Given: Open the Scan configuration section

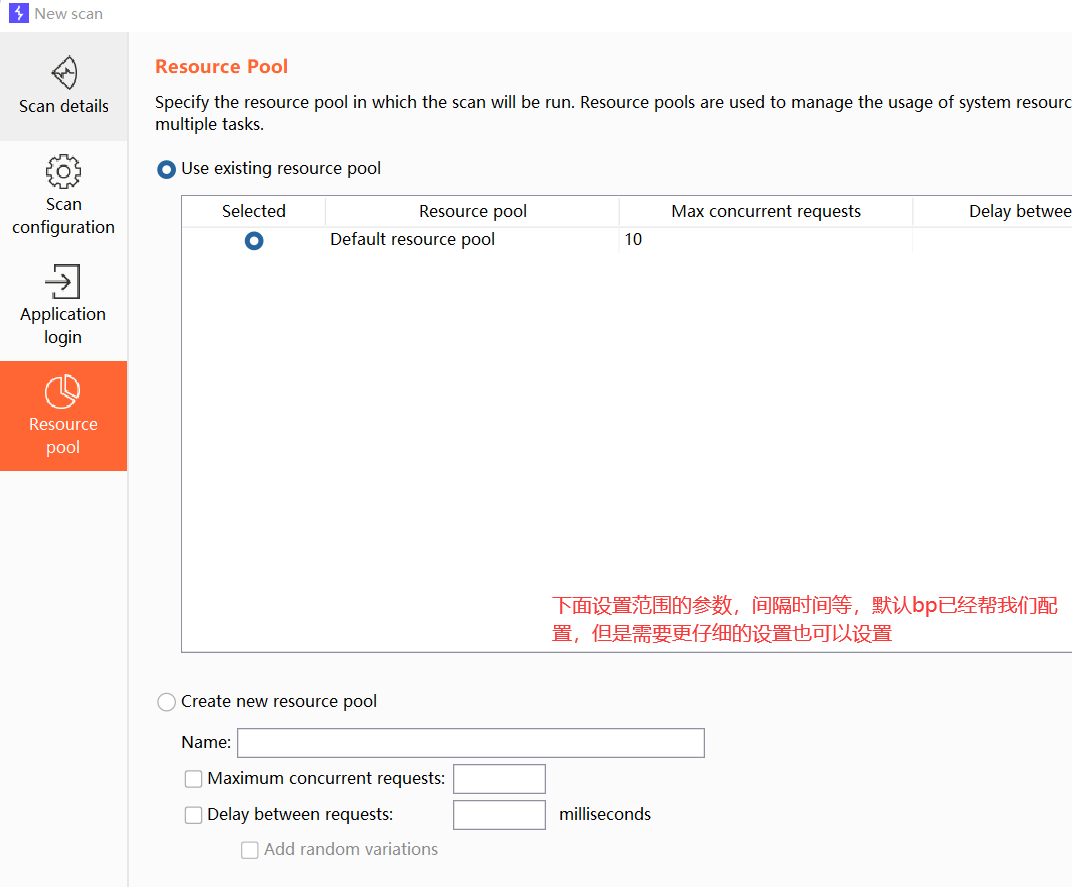Looking at the screenshot, I should tap(64, 196).
